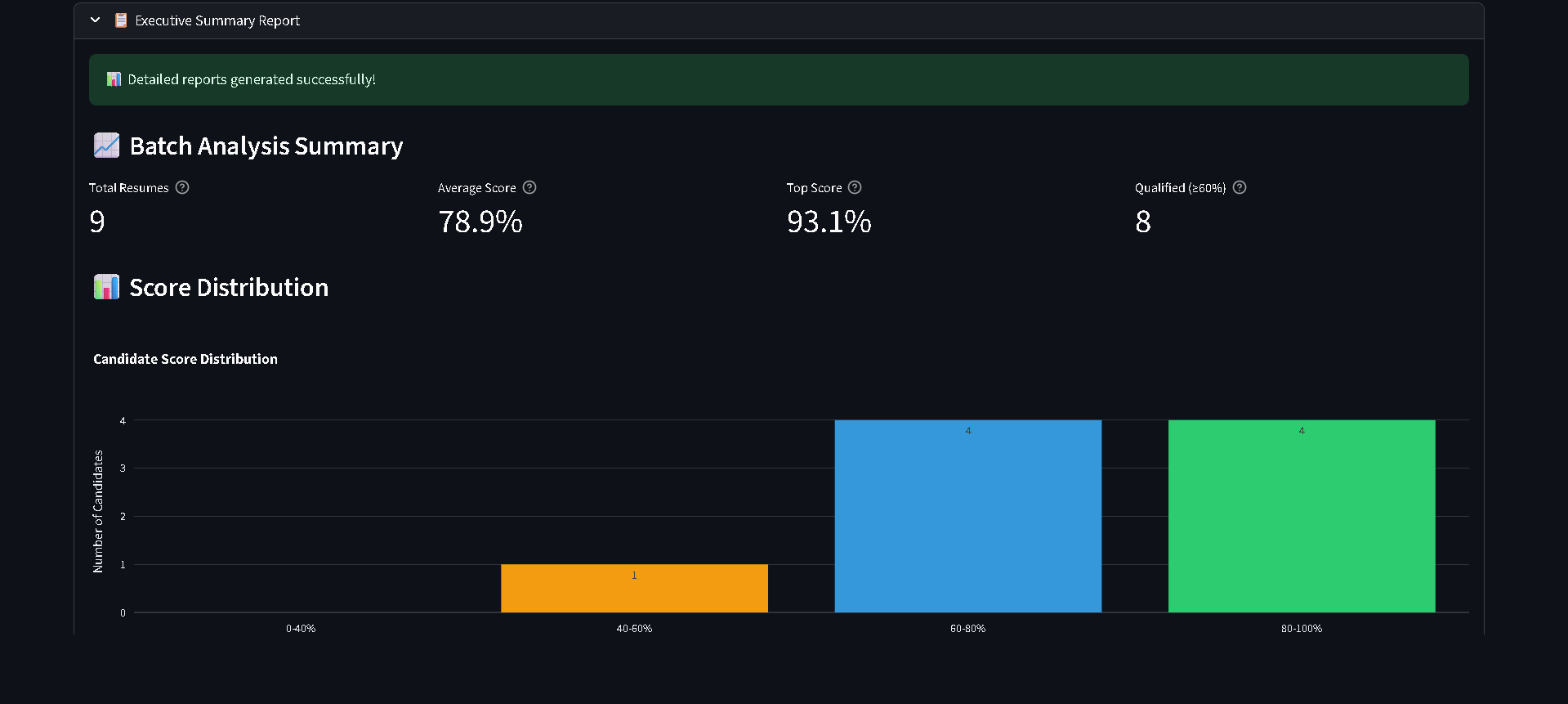Screen dimensions: 1568x704
Task: Click the 80-100% x-axis label
Action: (x=1302, y=629)
